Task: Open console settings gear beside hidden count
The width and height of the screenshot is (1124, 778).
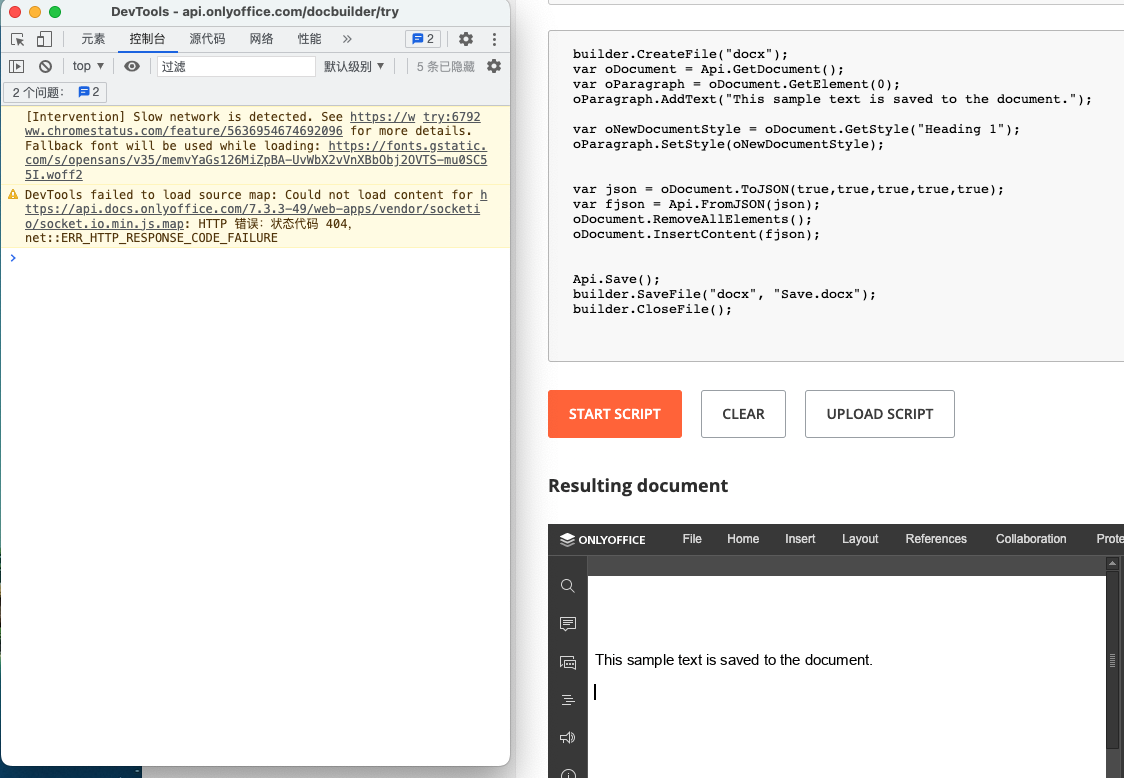Action: point(494,67)
